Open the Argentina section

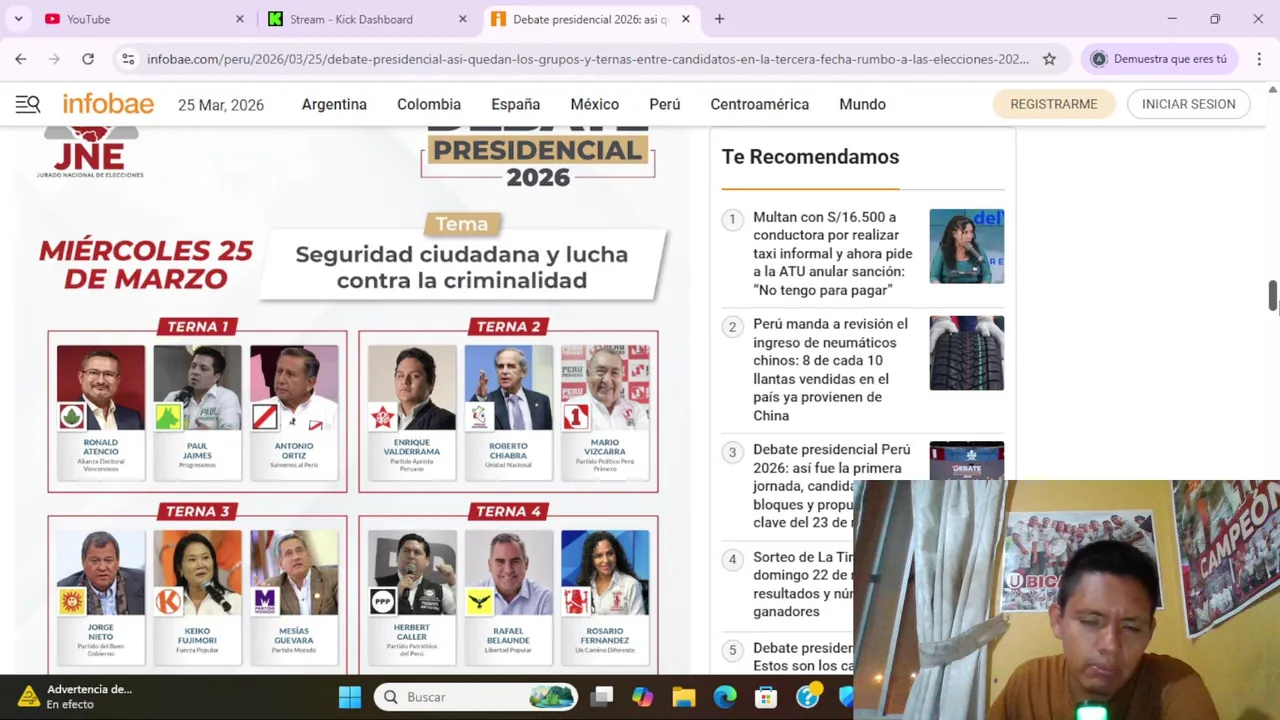click(x=334, y=104)
